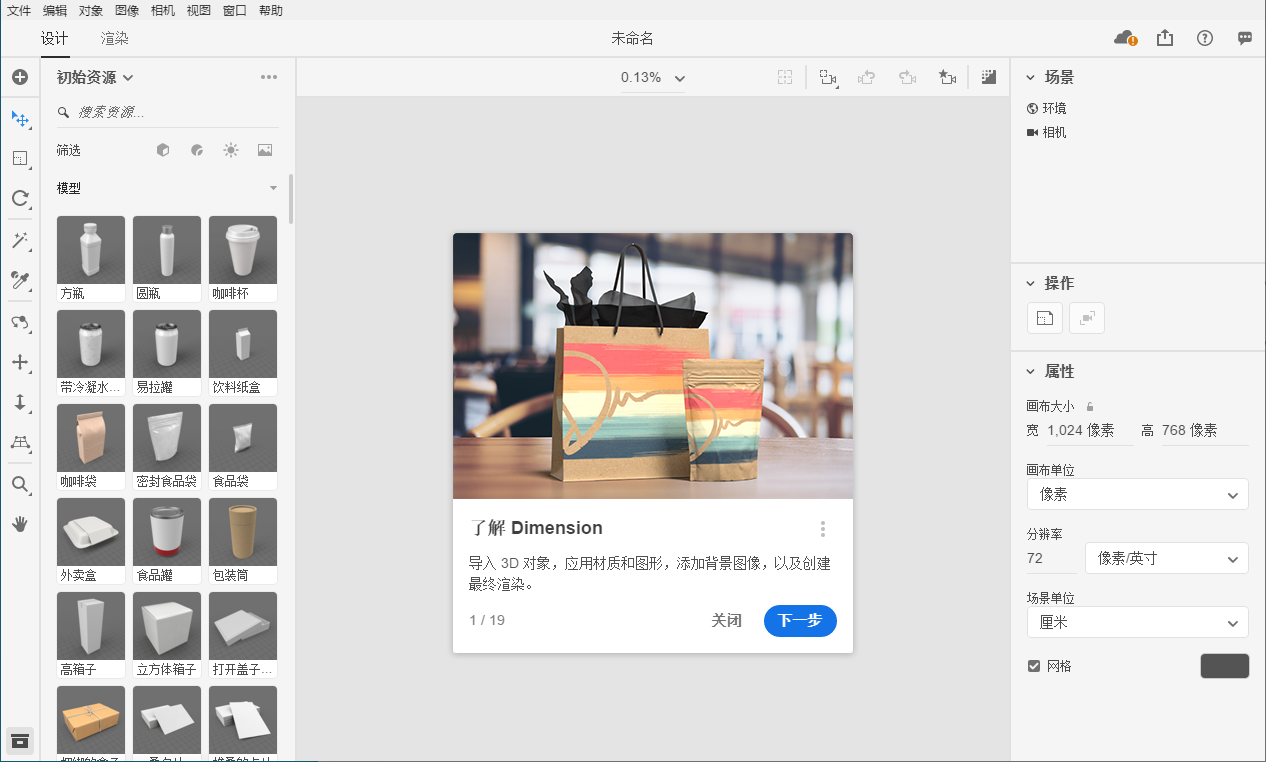Save a camera bookmark with the star icon

pyautogui.click(x=947, y=77)
